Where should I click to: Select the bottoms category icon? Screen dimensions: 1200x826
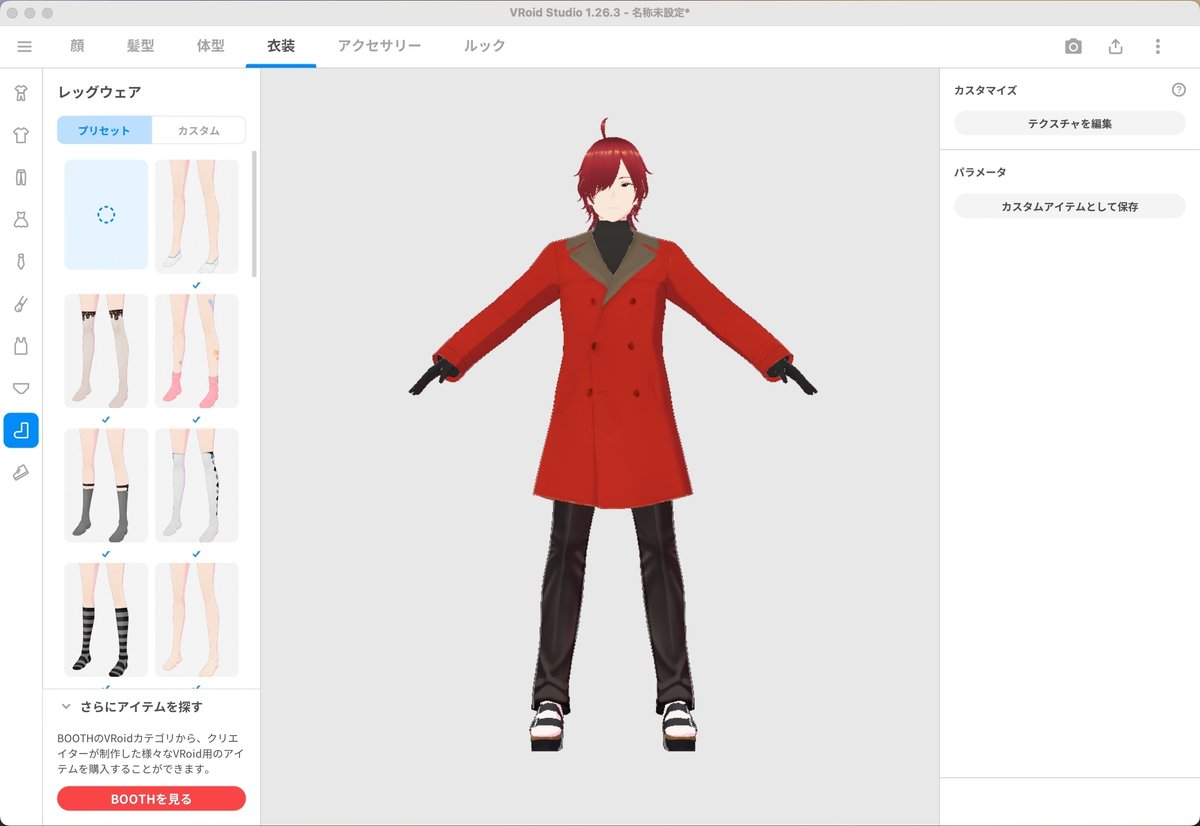point(21,176)
